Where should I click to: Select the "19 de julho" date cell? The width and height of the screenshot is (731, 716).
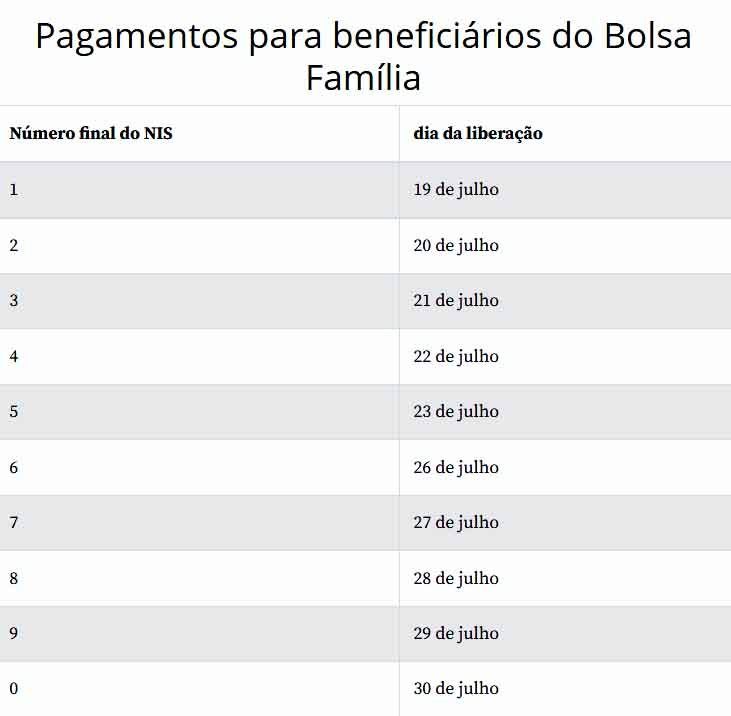[x=456, y=189]
